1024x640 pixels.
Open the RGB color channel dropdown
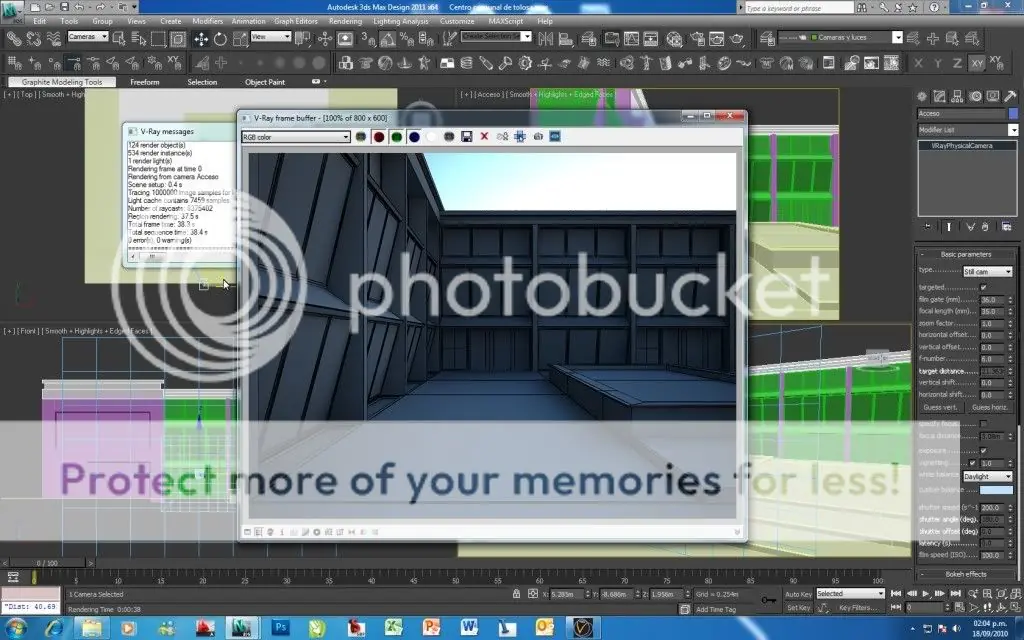(x=296, y=137)
